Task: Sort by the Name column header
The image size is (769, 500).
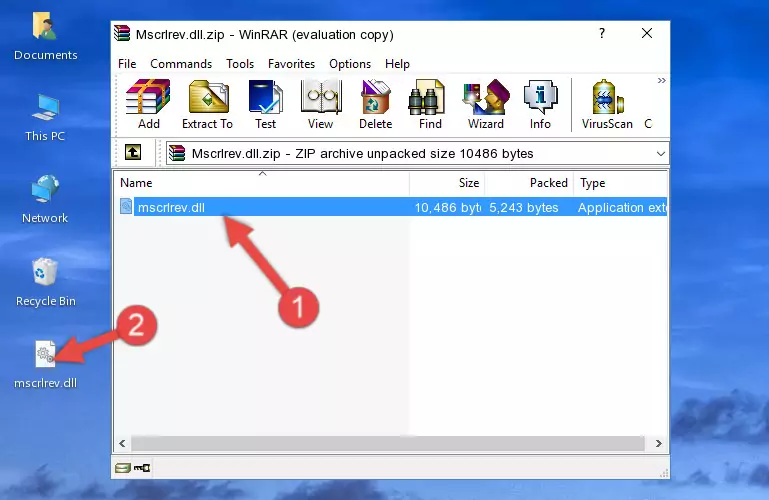Action: [x=262, y=183]
